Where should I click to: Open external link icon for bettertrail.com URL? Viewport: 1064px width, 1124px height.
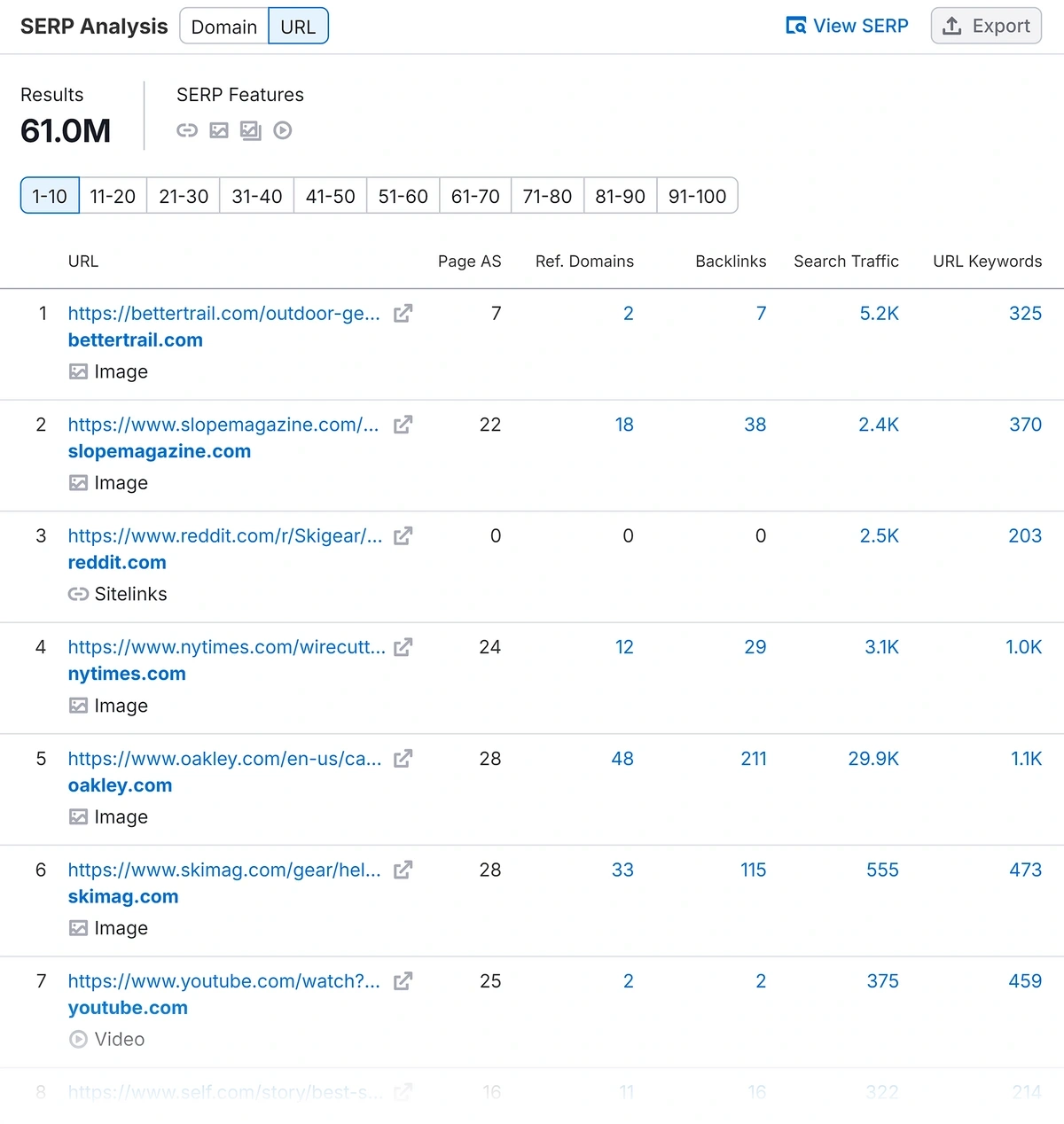click(403, 313)
